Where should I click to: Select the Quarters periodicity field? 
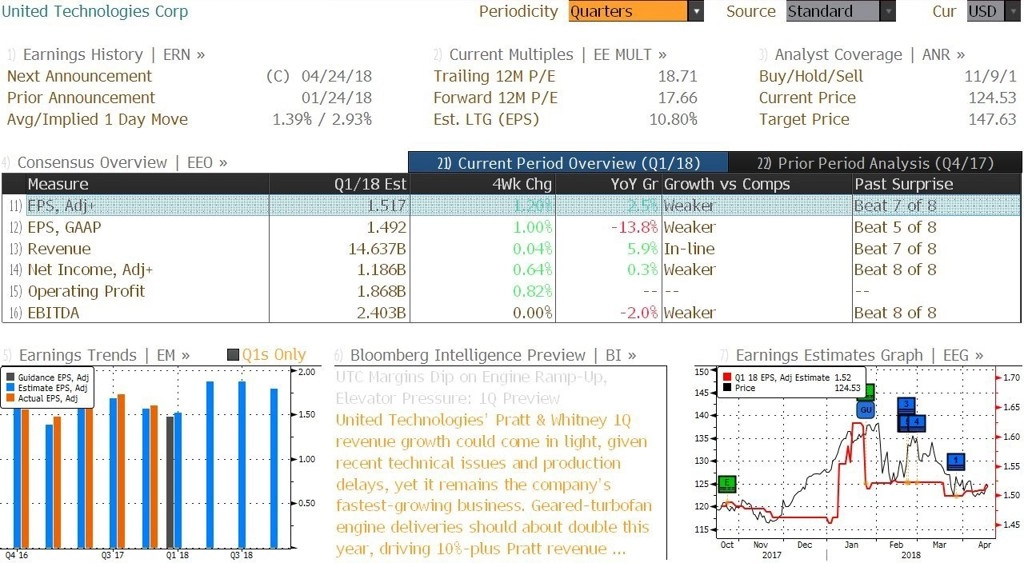628,11
